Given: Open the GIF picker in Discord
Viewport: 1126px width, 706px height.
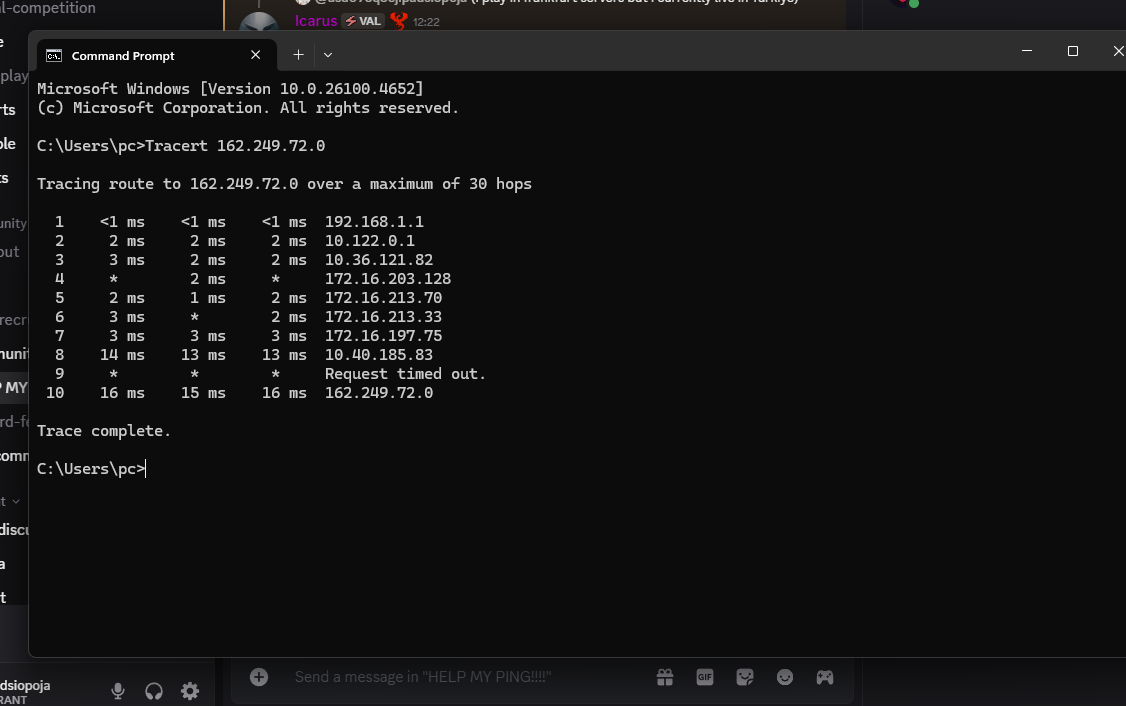Looking at the screenshot, I should pos(705,677).
